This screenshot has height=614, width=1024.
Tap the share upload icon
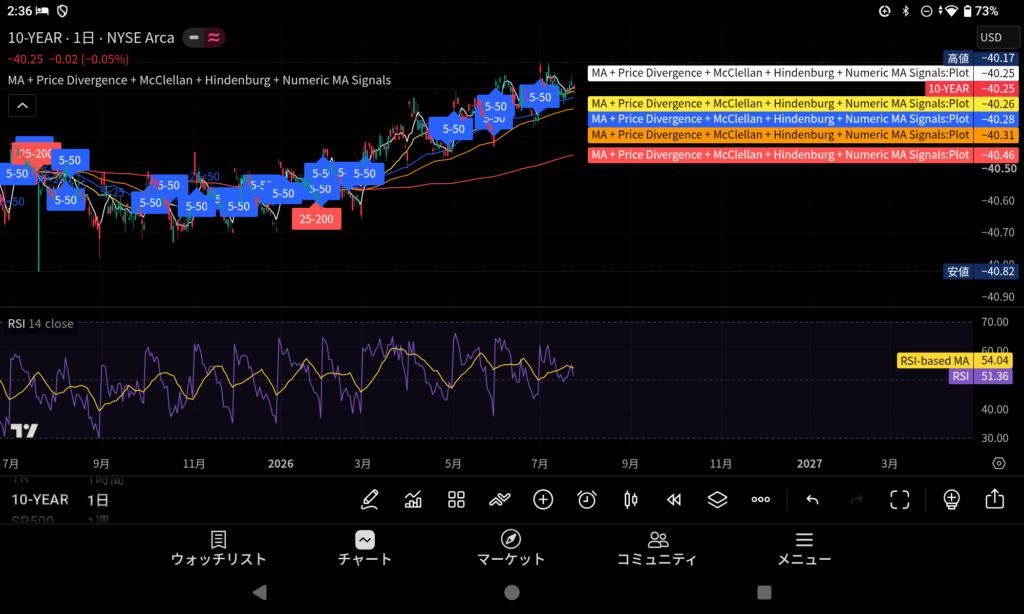[x=995, y=499]
